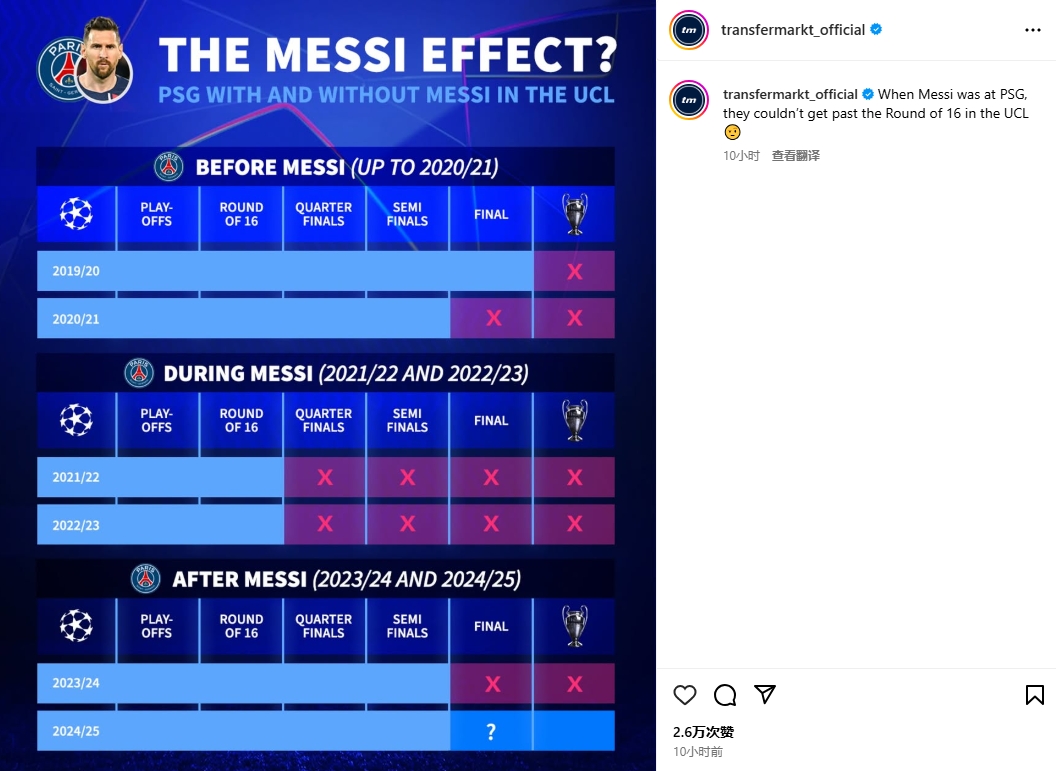Screen dimensions: 1056x771
Task: Open more options three-dot menu
Action: point(1033,30)
